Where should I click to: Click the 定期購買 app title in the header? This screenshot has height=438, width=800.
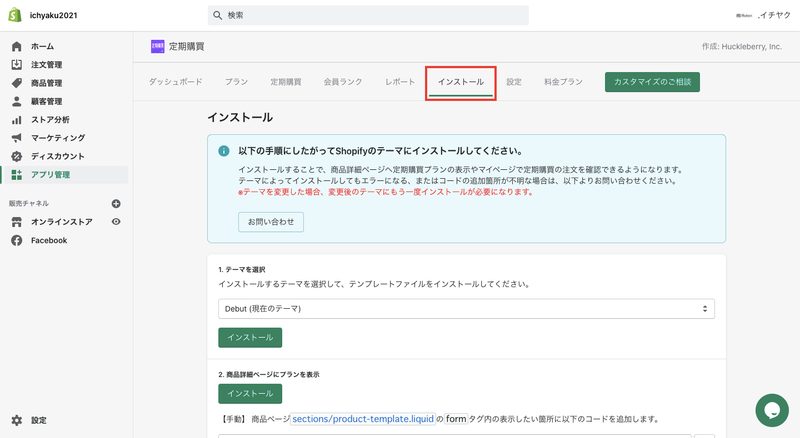pos(187,46)
